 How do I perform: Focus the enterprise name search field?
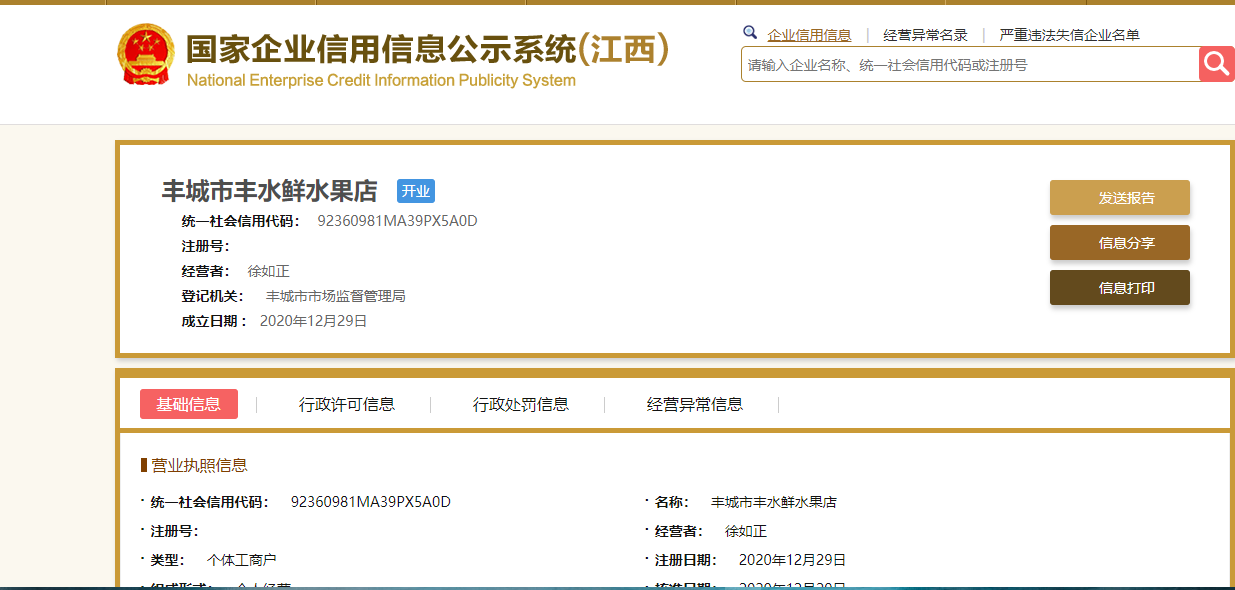pos(970,65)
